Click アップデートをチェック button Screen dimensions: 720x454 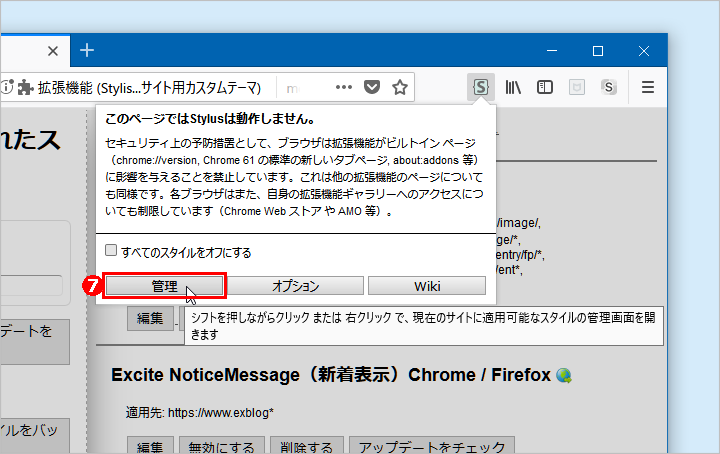[x=432, y=446]
